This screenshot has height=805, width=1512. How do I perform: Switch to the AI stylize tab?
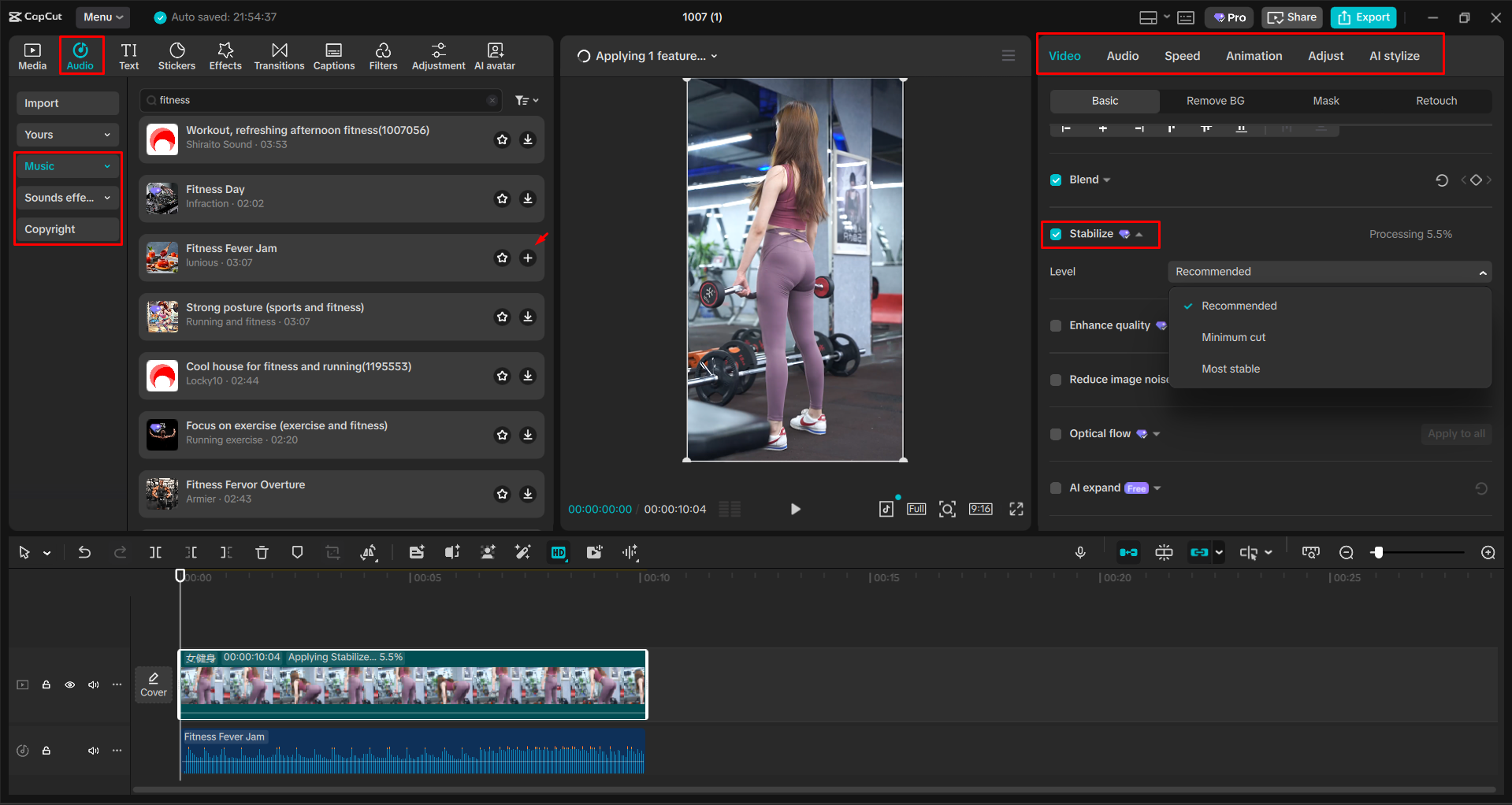1394,56
